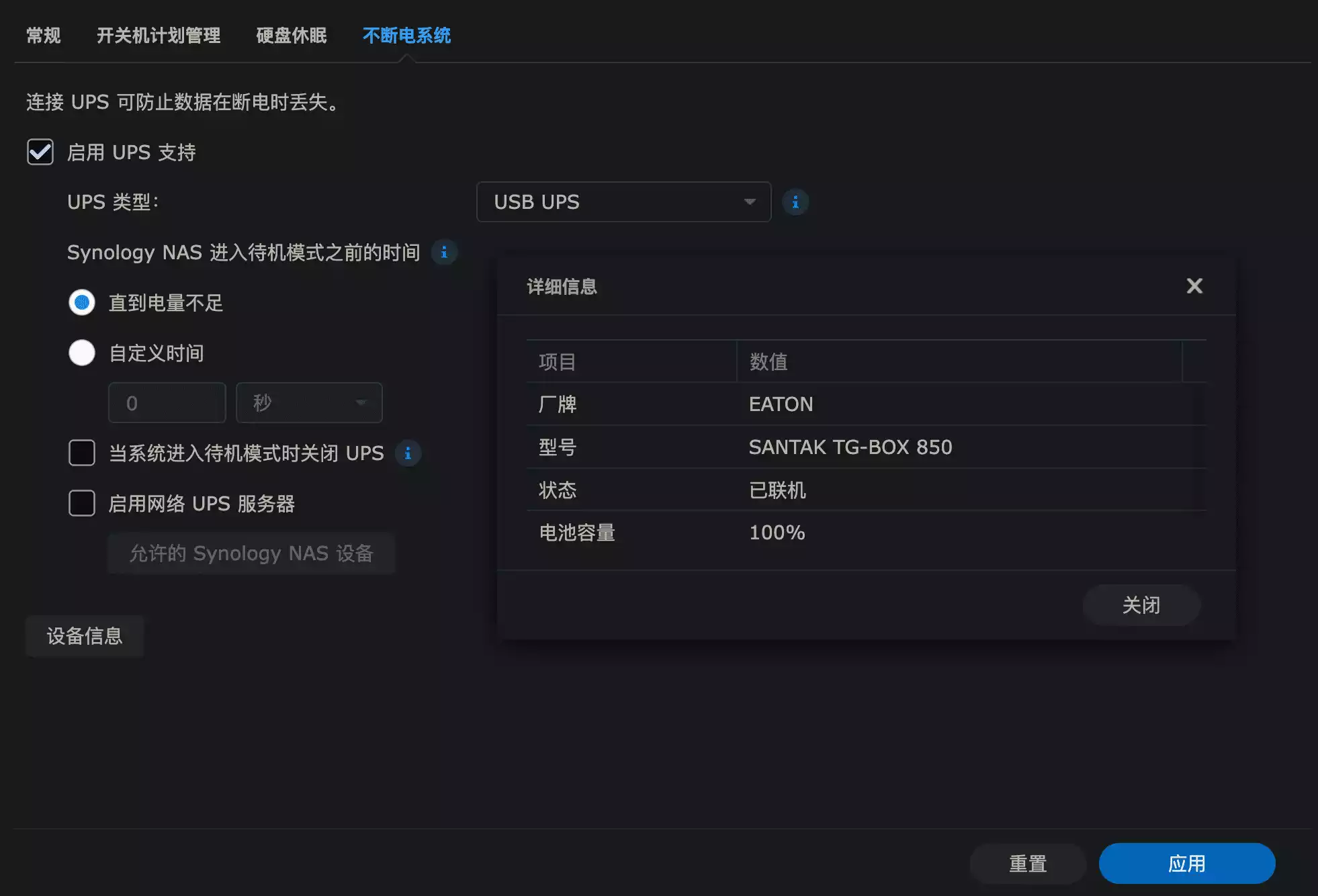This screenshot has height=896, width=1318.
Task: Close details dialog with X icon
Action: [x=1194, y=286]
